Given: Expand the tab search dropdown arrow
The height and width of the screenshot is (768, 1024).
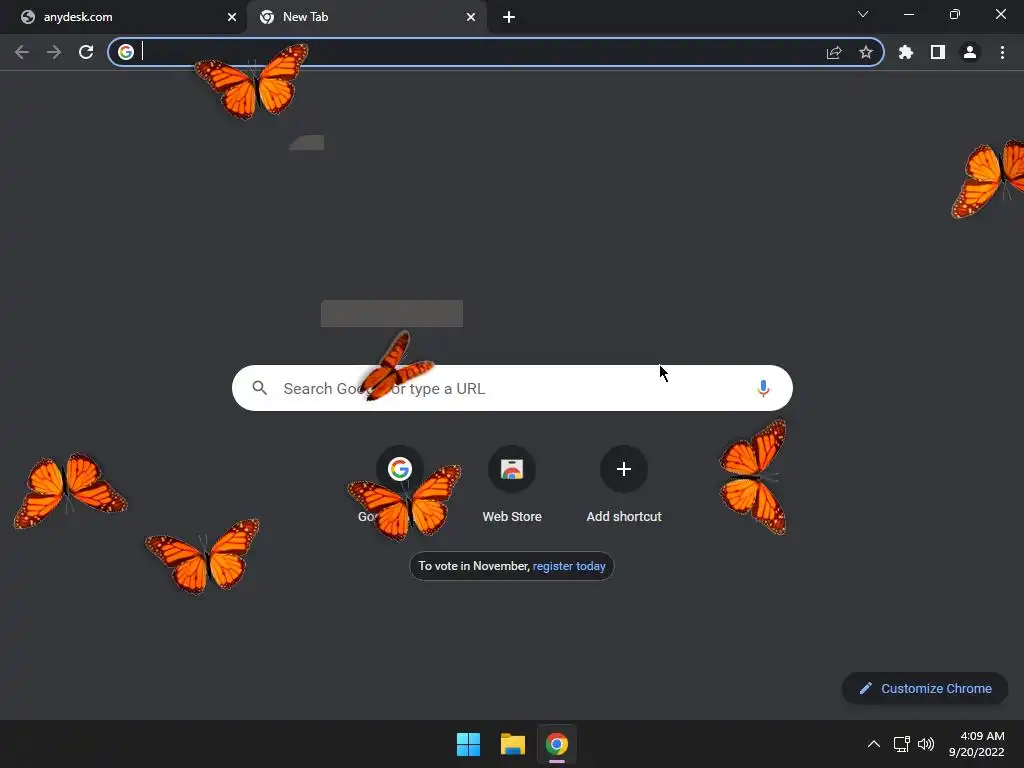Looking at the screenshot, I should point(863,14).
